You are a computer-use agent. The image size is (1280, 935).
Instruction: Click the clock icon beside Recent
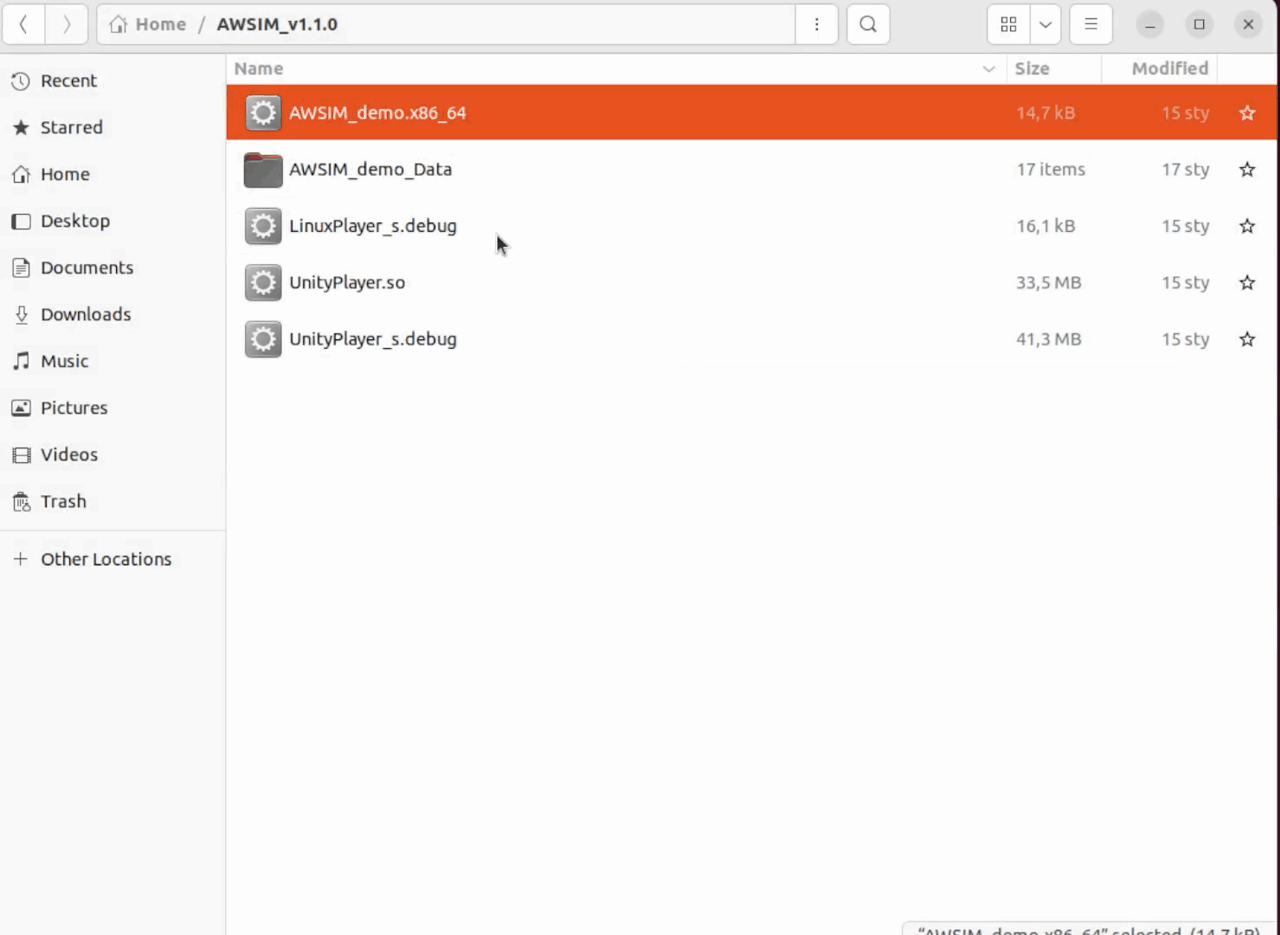tap(20, 81)
